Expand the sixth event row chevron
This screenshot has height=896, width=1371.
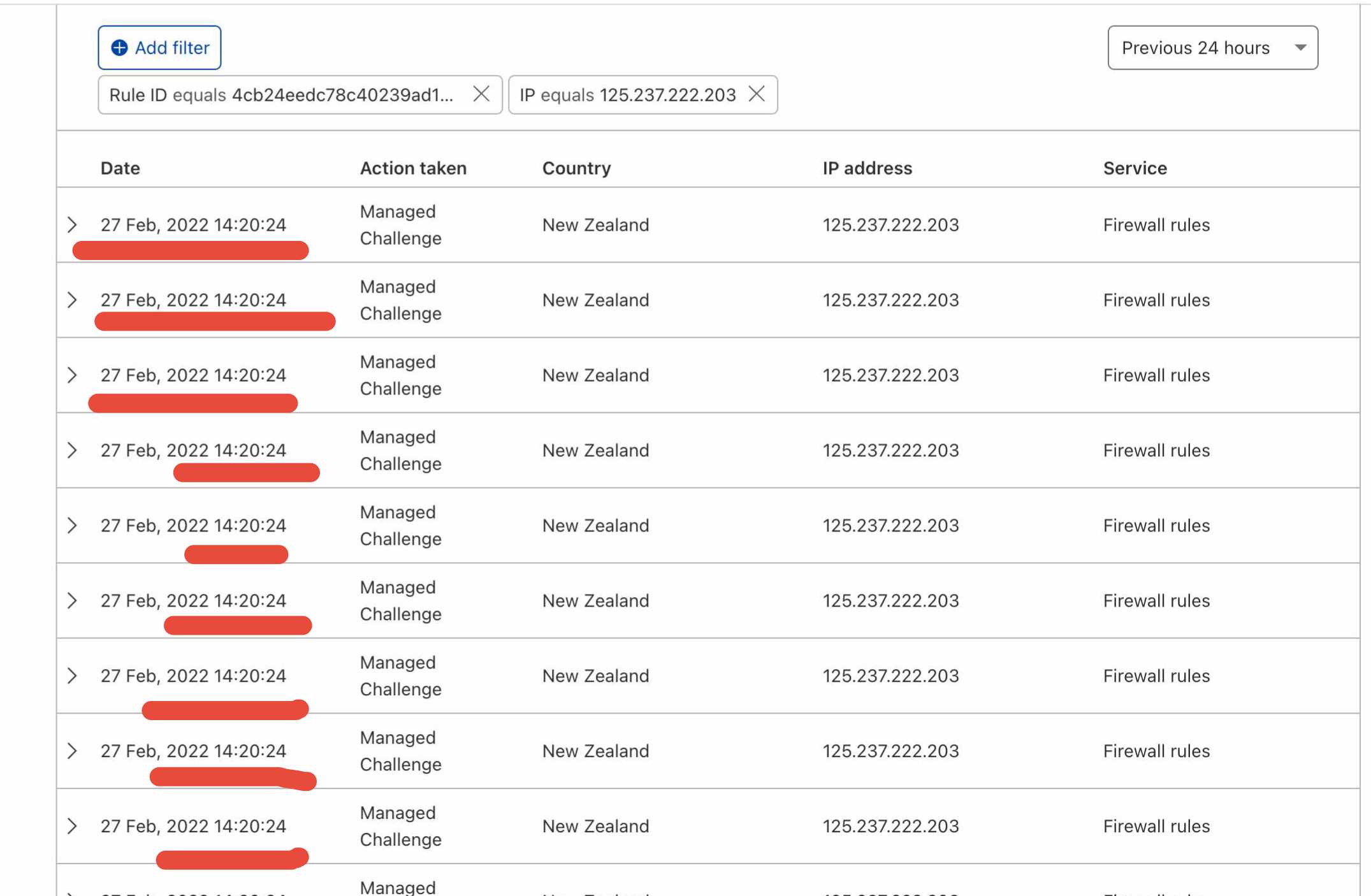tap(72, 601)
